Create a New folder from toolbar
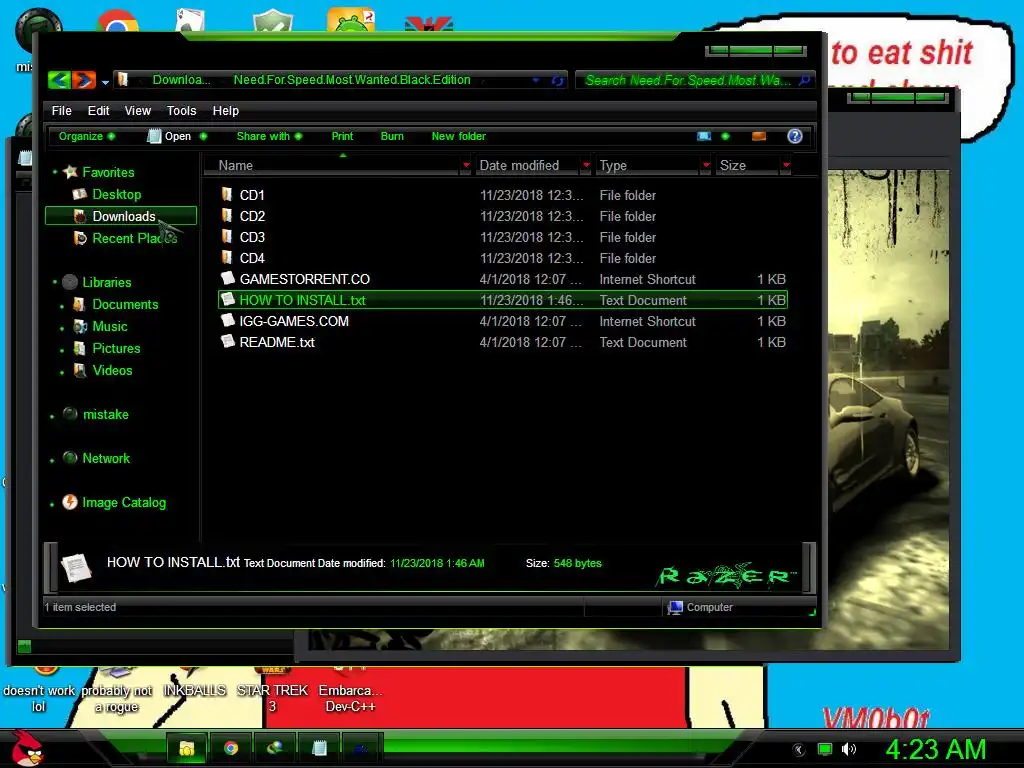This screenshot has width=1024, height=768. tap(458, 136)
